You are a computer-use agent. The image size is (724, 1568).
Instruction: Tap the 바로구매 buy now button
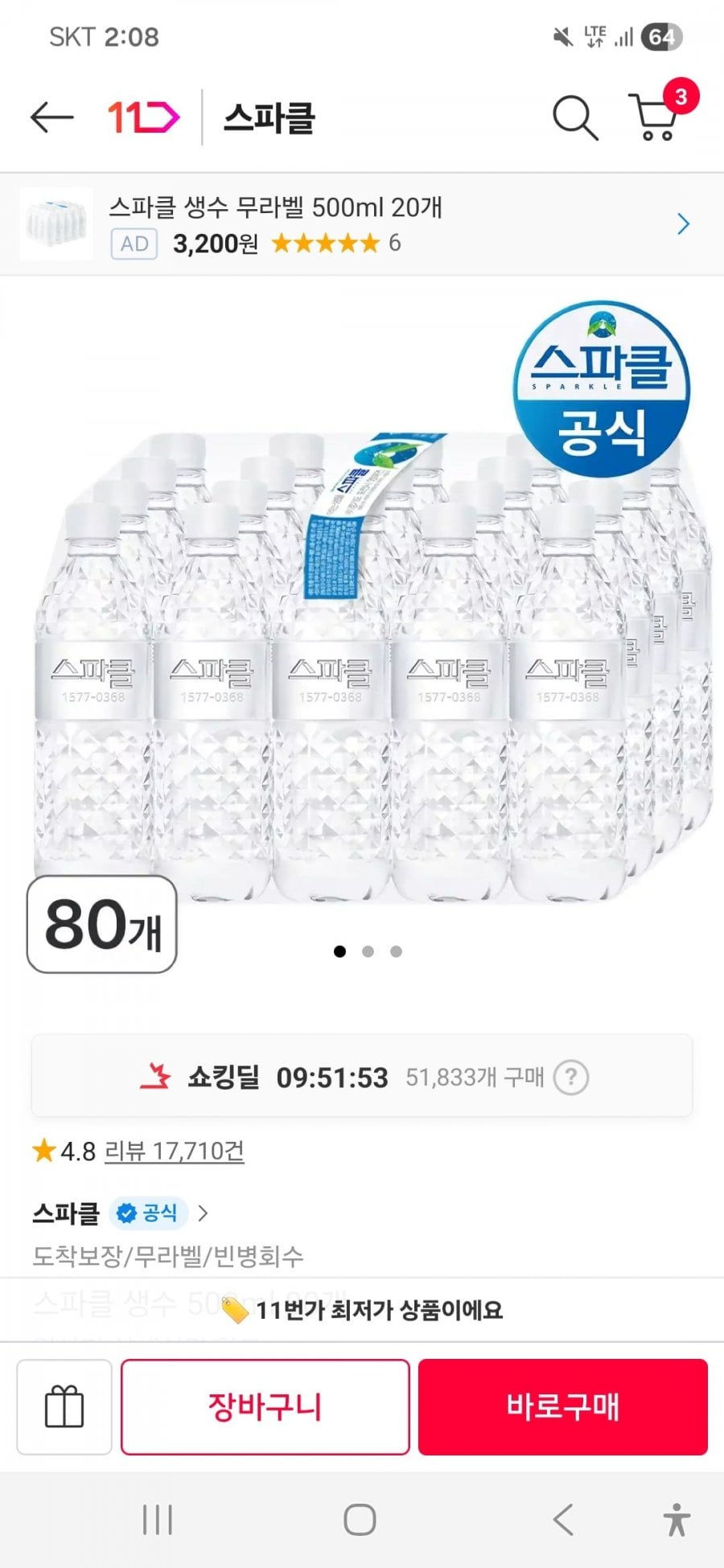click(x=562, y=1407)
